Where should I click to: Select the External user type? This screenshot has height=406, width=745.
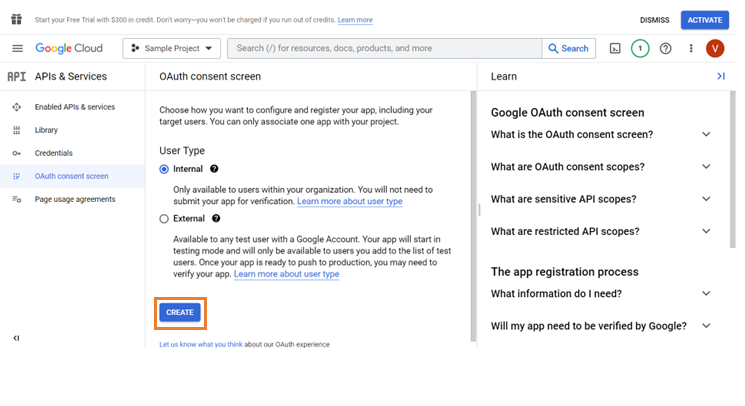[x=165, y=218]
